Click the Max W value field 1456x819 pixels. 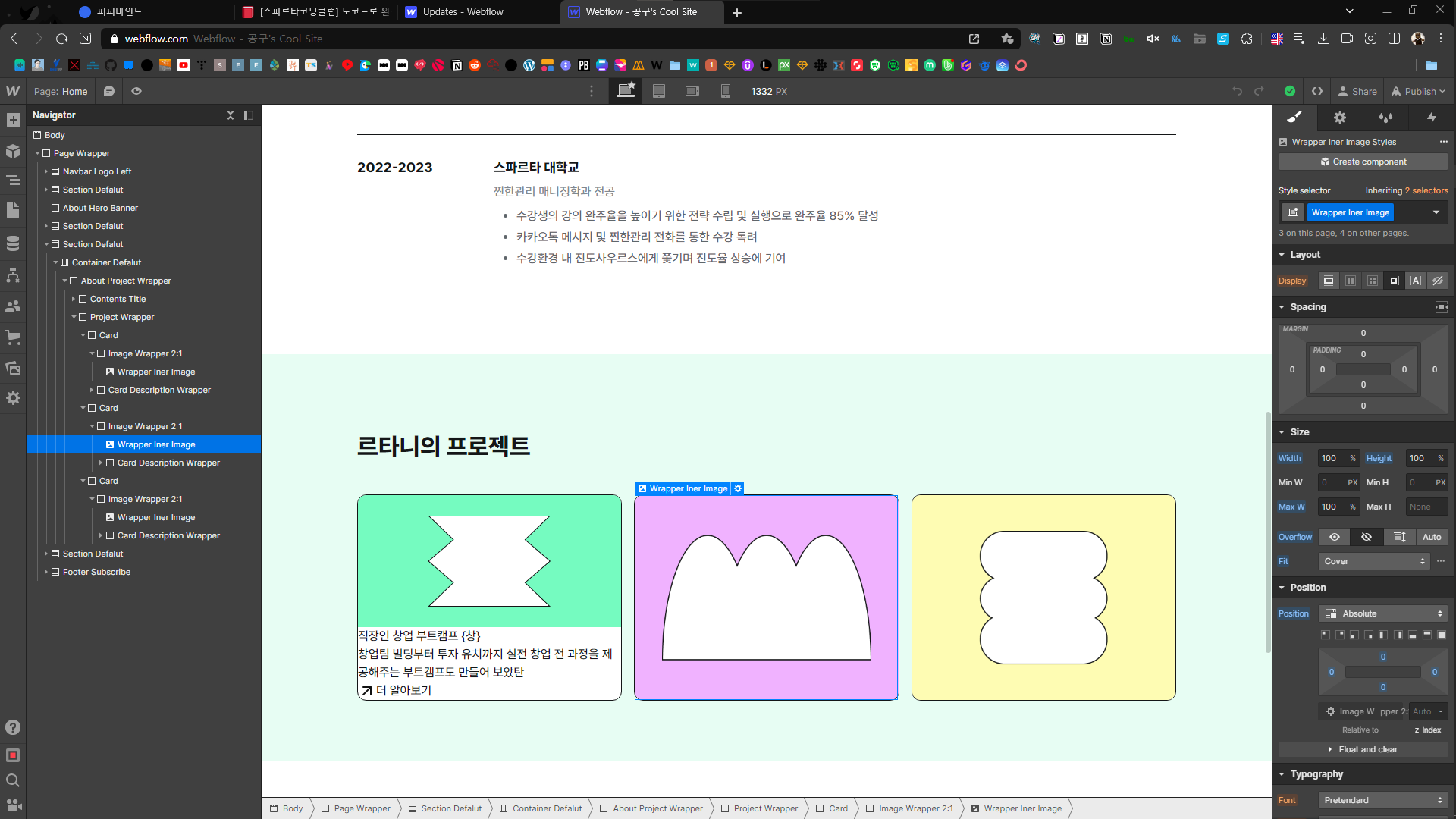pyautogui.click(x=1332, y=507)
